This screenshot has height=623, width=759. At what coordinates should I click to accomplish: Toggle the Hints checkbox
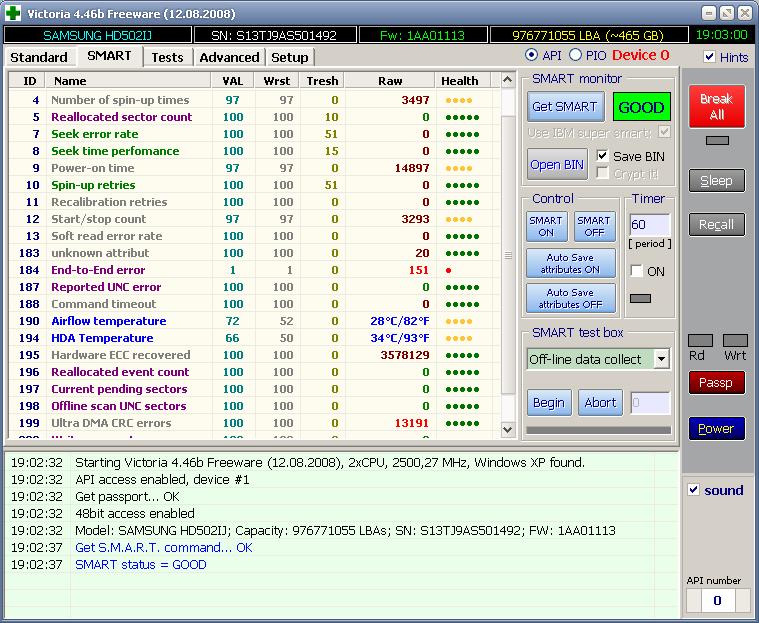(710, 57)
